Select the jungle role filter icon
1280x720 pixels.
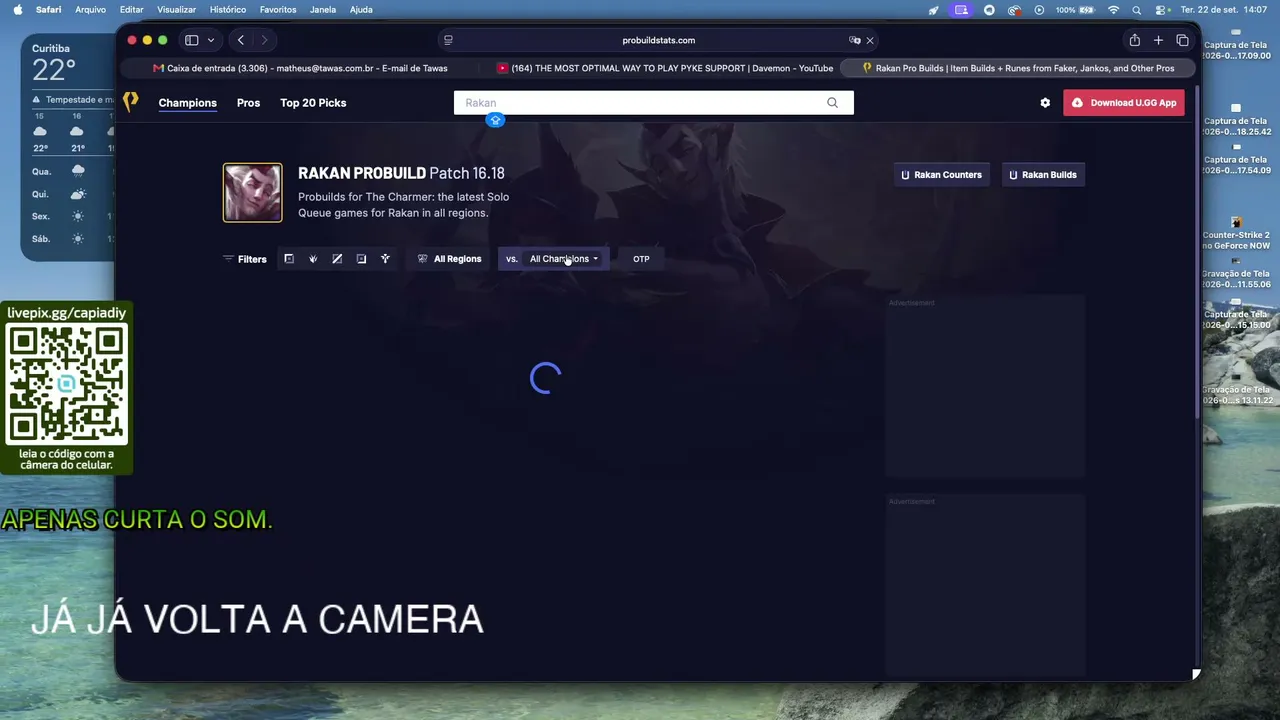click(313, 259)
